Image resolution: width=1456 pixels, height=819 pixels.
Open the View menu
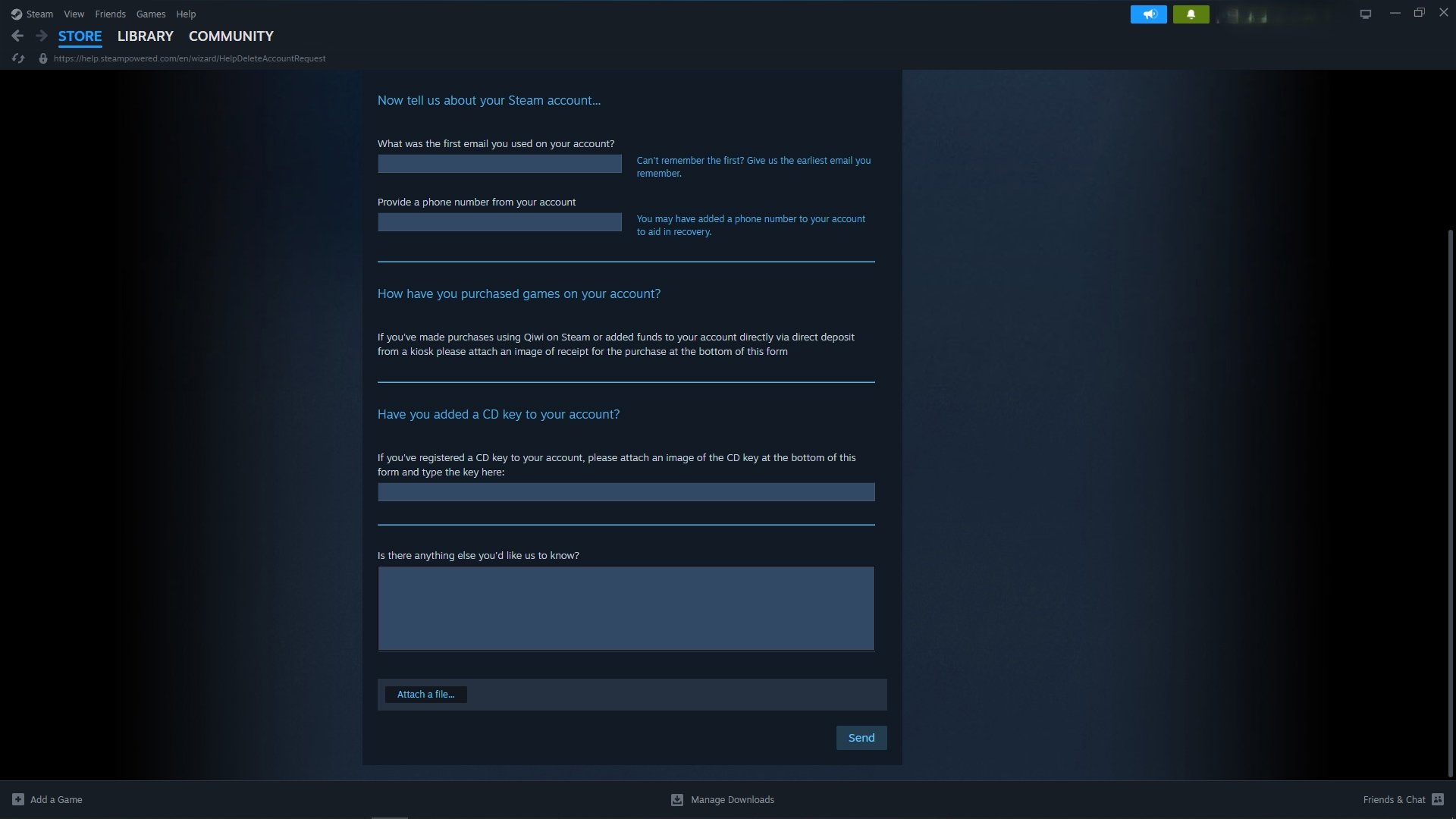coord(74,14)
